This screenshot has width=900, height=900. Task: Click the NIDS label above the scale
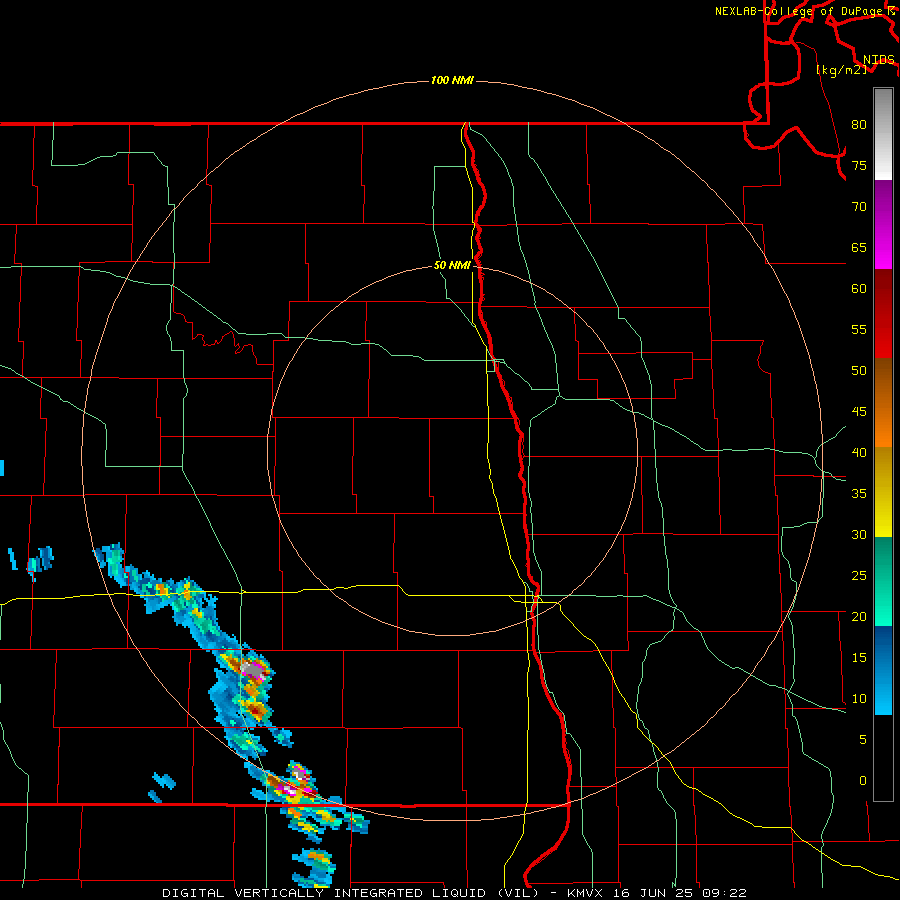coord(879,60)
